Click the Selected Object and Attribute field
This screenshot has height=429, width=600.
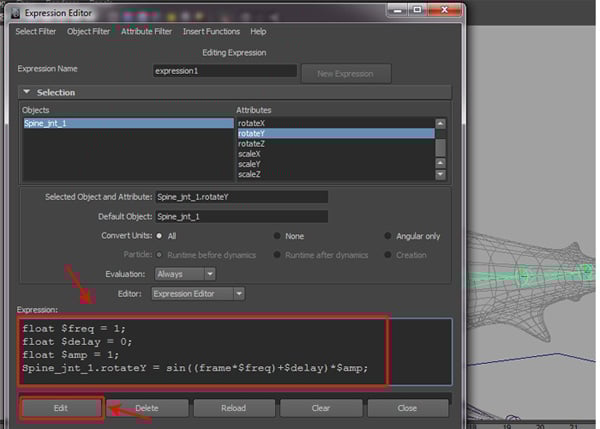[241, 197]
